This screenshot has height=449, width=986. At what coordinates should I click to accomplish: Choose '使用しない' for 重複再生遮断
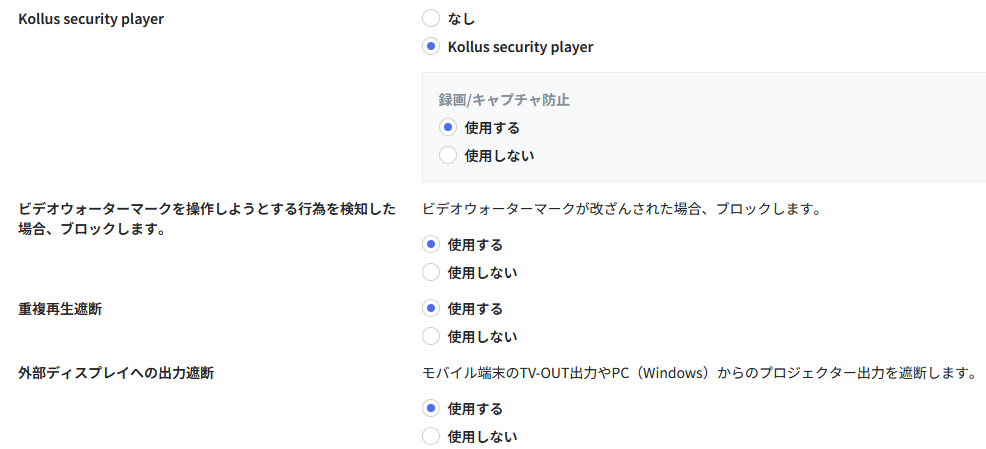[431, 336]
